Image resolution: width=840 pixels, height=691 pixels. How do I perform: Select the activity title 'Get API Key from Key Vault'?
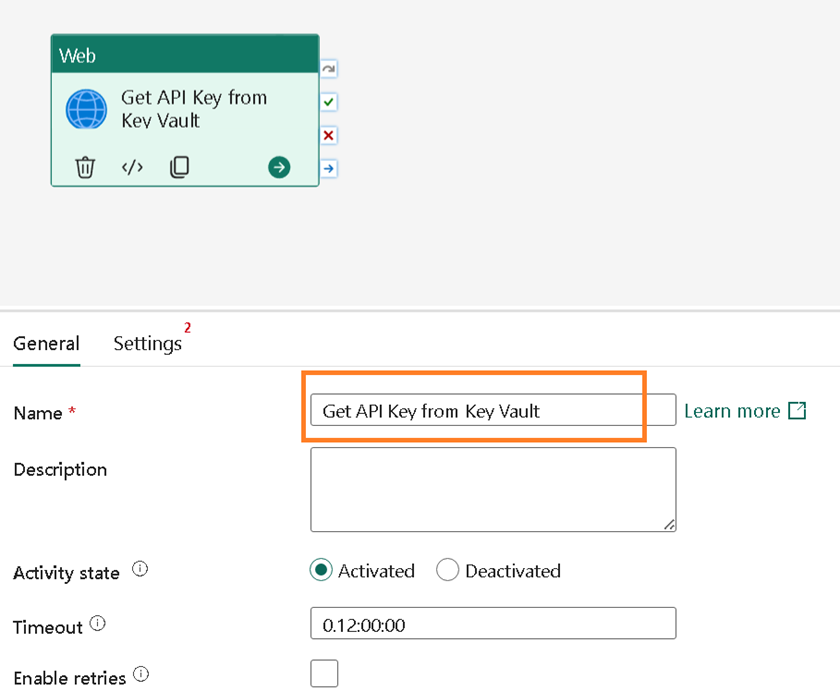(194, 109)
